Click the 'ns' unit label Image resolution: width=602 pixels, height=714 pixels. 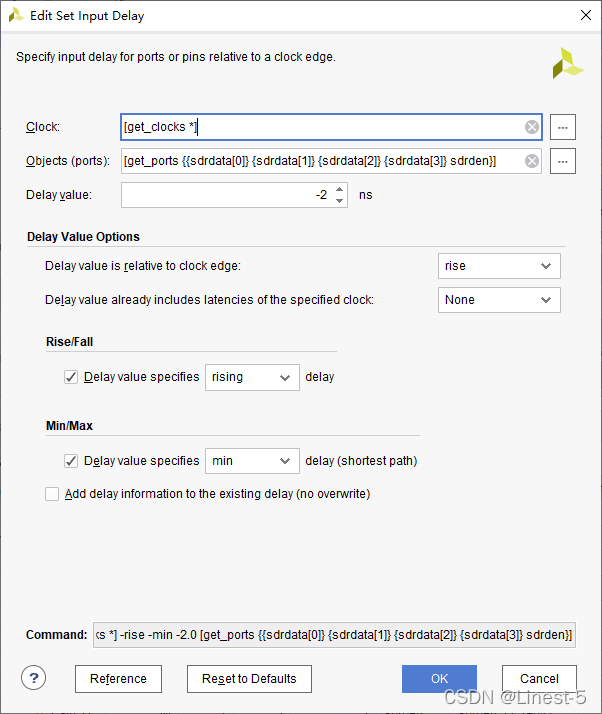365,195
